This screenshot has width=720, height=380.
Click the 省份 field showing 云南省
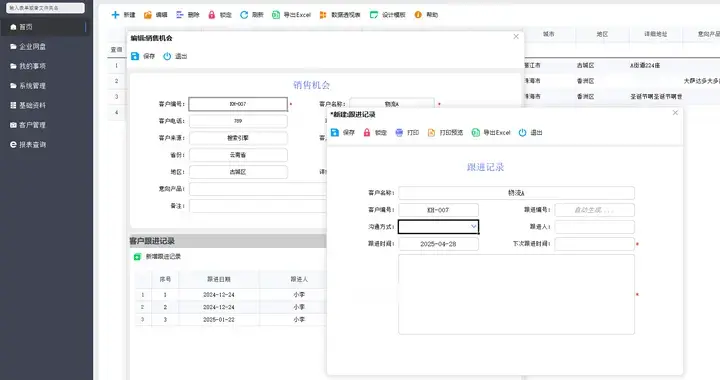(x=238, y=155)
